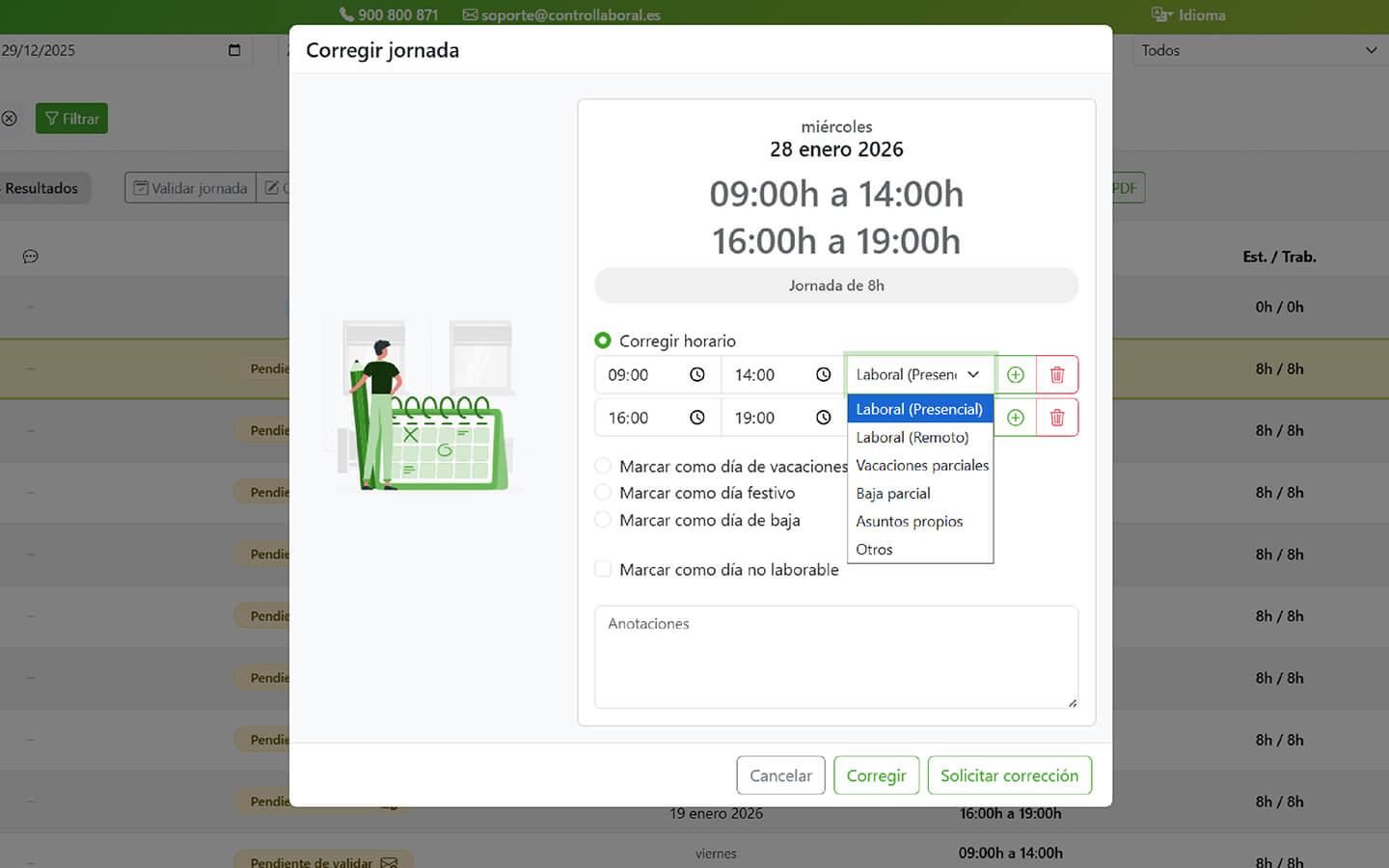
Task: Open the 'Todos' dropdown at top right
Action: click(x=1259, y=50)
